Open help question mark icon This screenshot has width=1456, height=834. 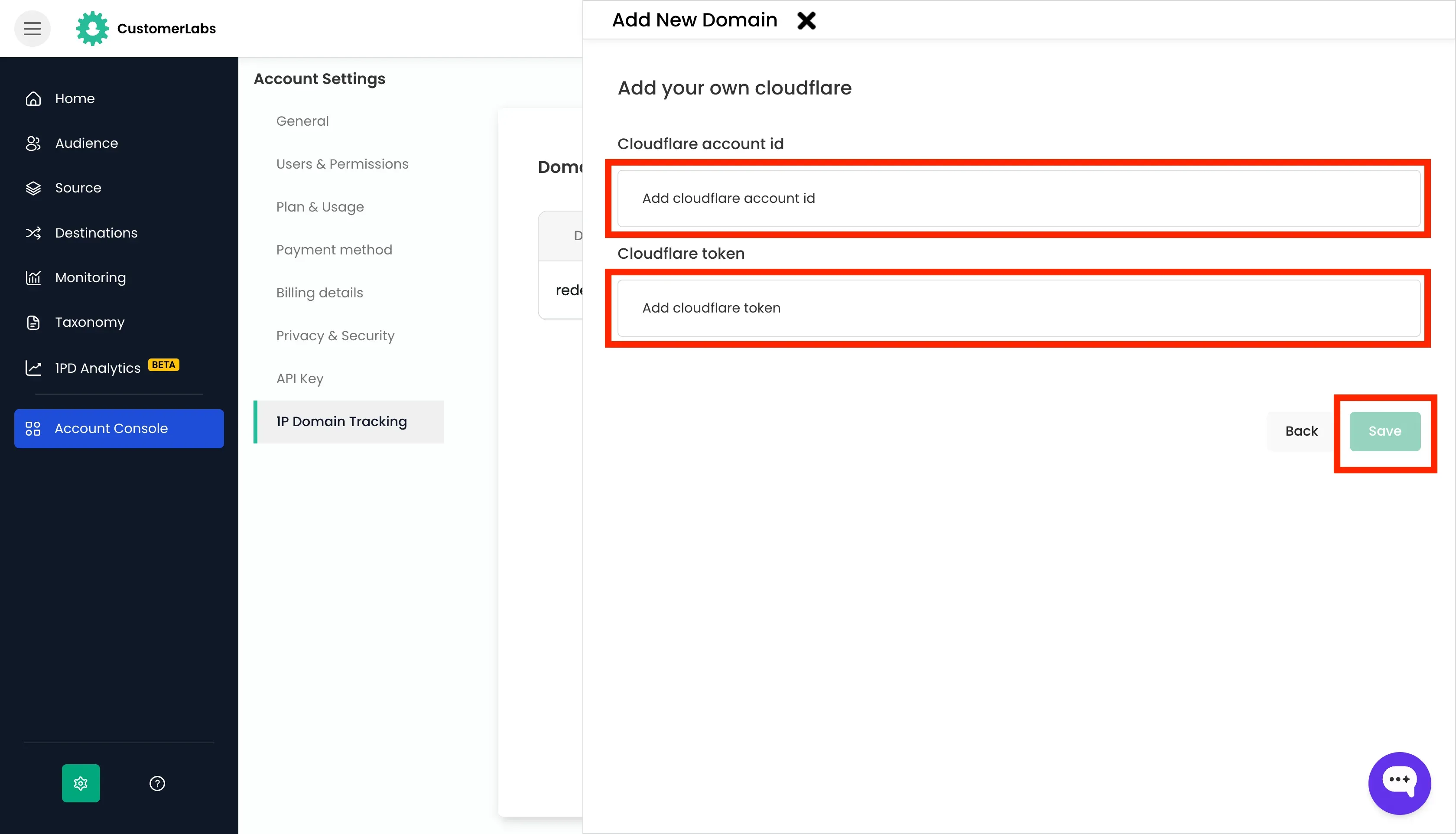(x=157, y=783)
